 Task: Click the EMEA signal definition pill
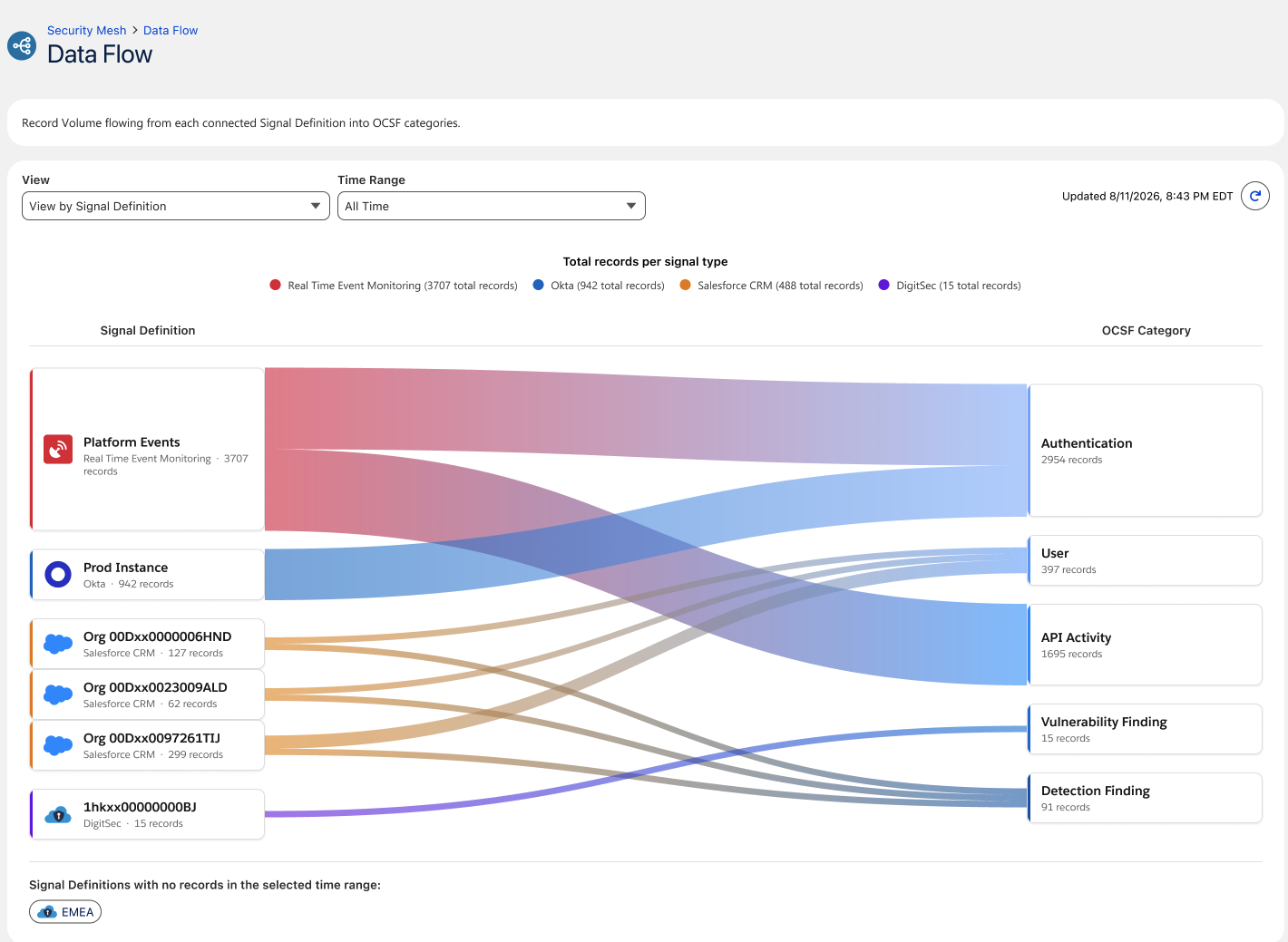(x=65, y=912)
